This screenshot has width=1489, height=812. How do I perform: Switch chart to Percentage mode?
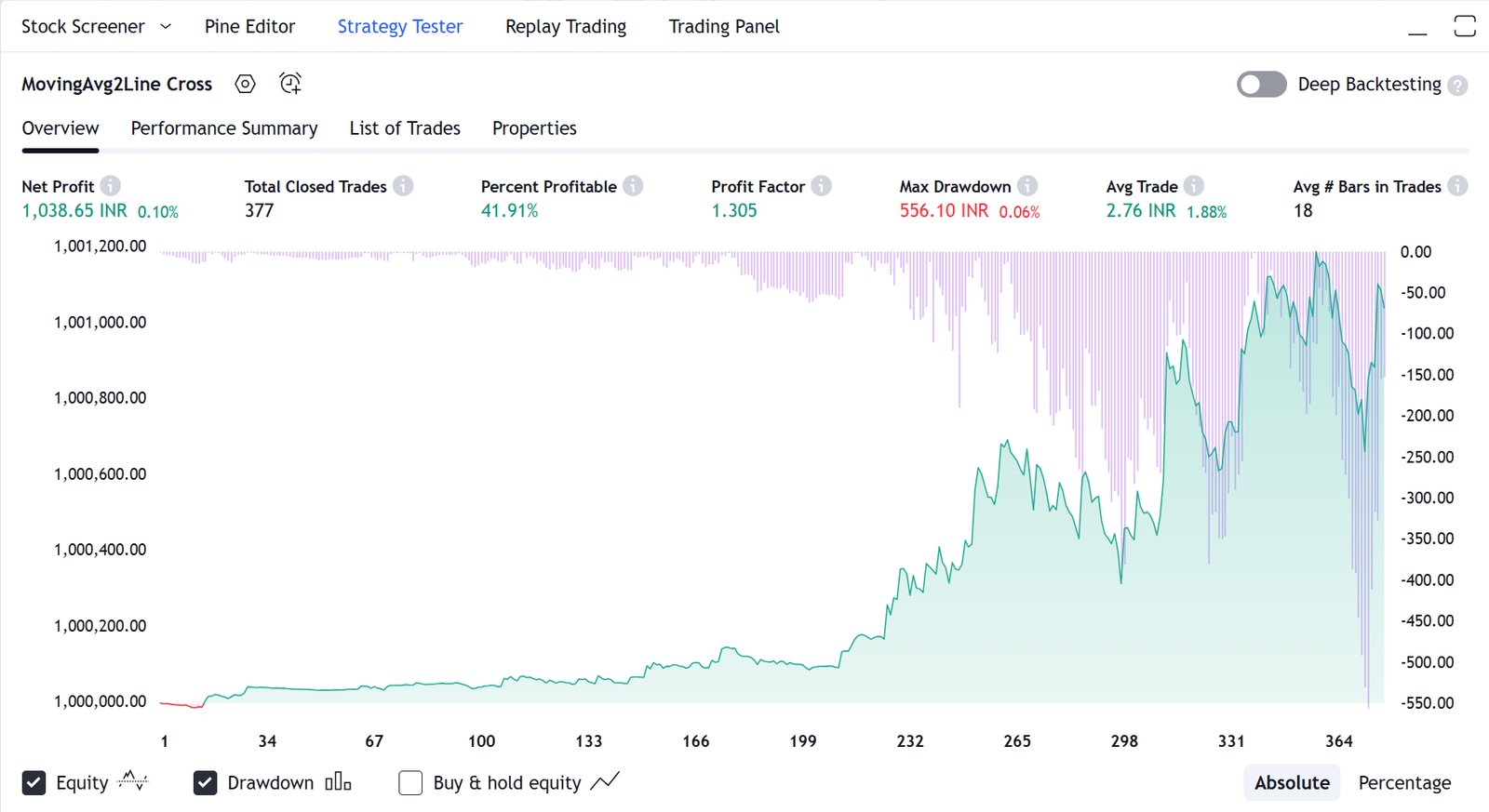[1404, 783]
